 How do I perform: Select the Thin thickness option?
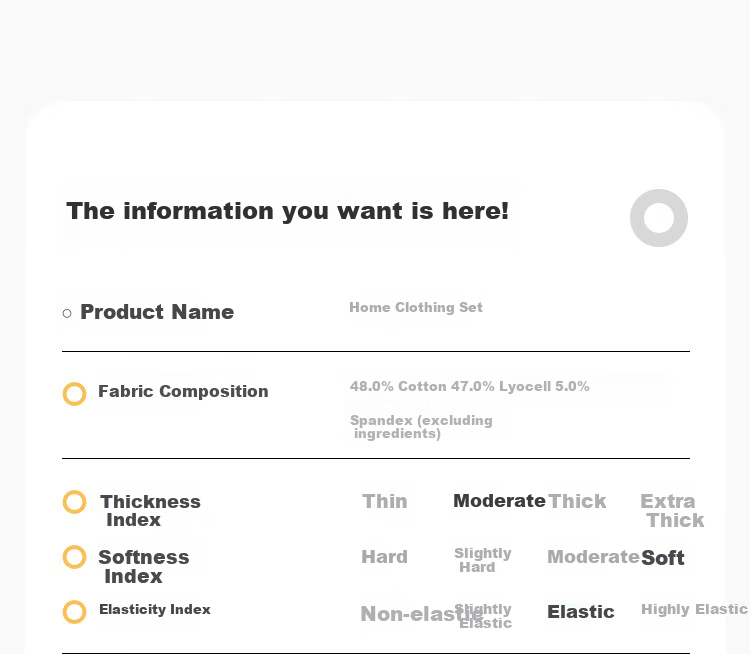(385, 501)
